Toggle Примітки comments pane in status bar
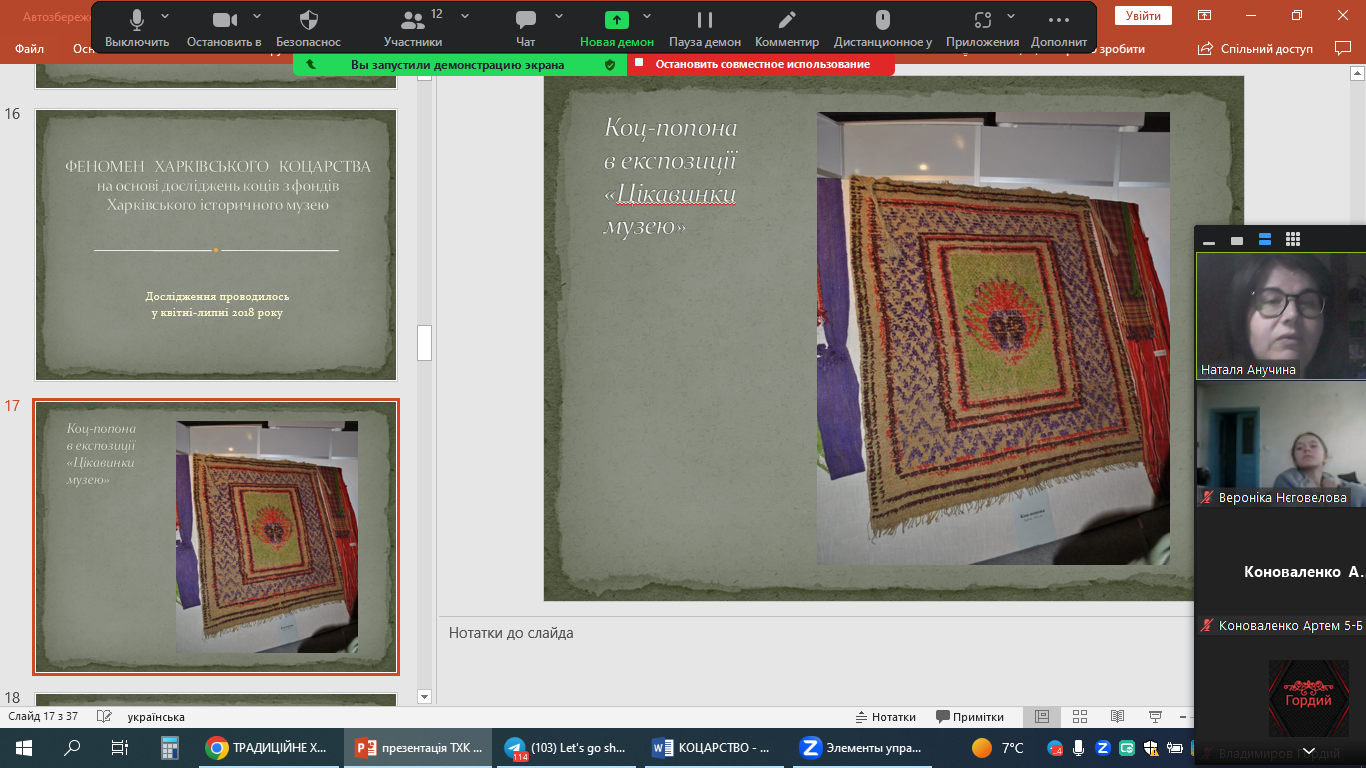Screen dimensions: 1366x768 [x=970, y=717]
